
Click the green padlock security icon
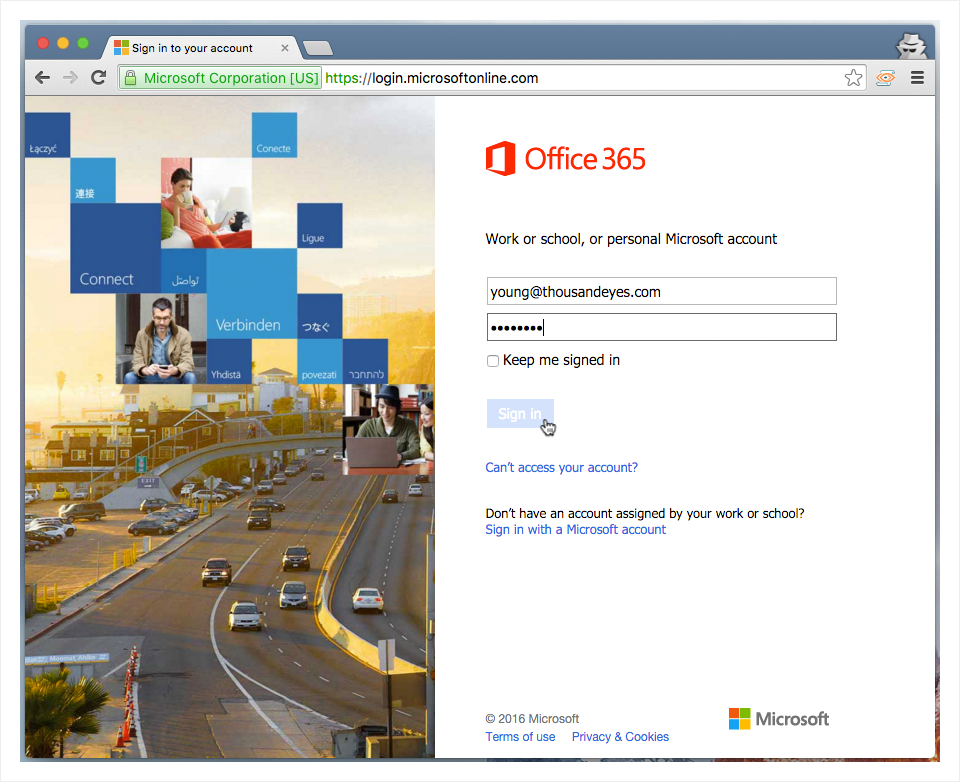[x=130, y=78]
